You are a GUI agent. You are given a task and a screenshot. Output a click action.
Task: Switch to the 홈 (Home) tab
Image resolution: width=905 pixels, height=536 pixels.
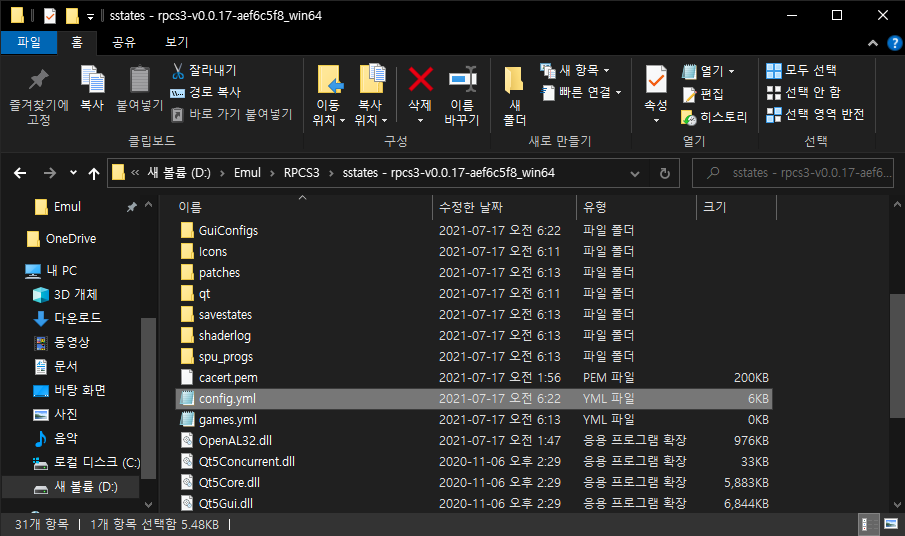click(x=77, y=42)
